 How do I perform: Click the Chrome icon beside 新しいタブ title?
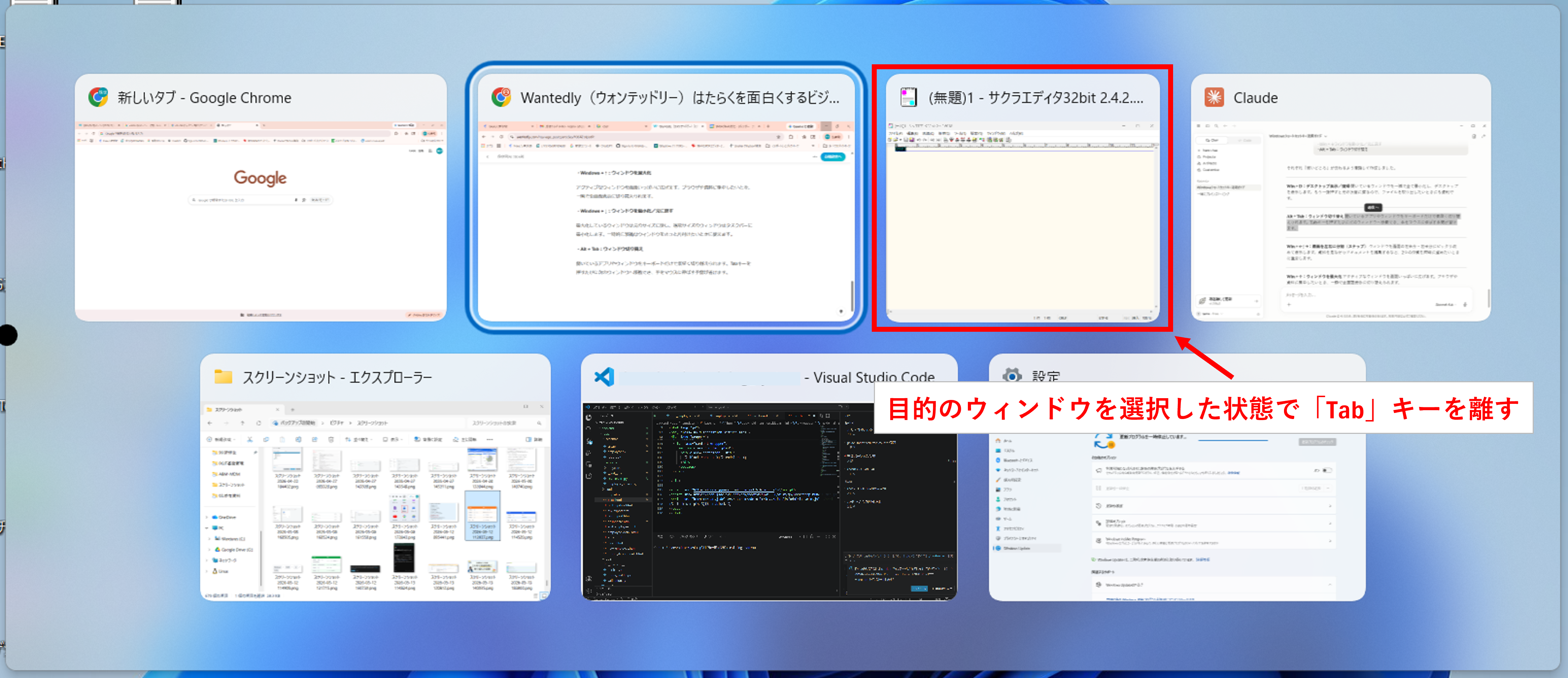(98, 98)
